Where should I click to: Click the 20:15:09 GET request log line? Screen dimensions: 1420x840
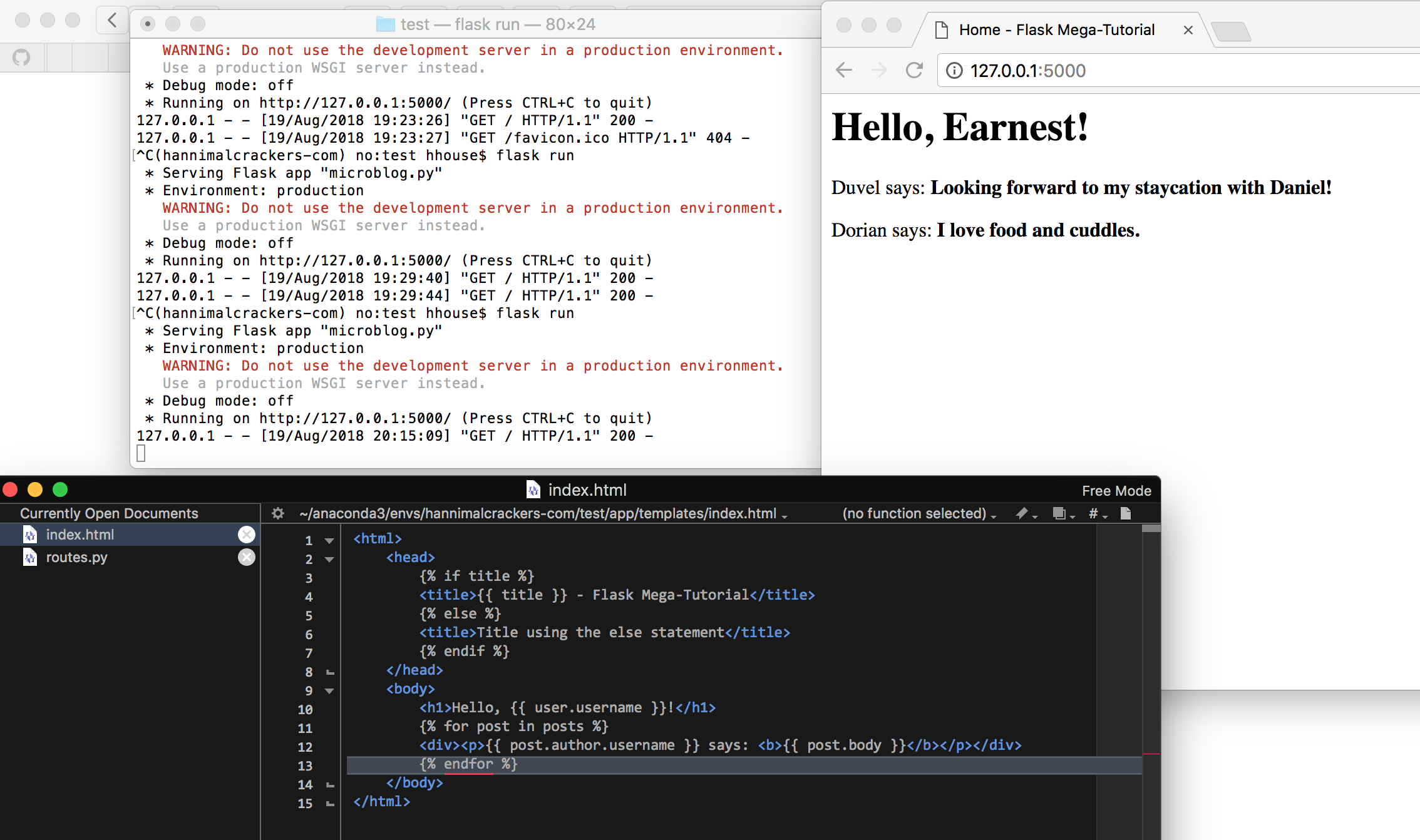click(394, 436)
